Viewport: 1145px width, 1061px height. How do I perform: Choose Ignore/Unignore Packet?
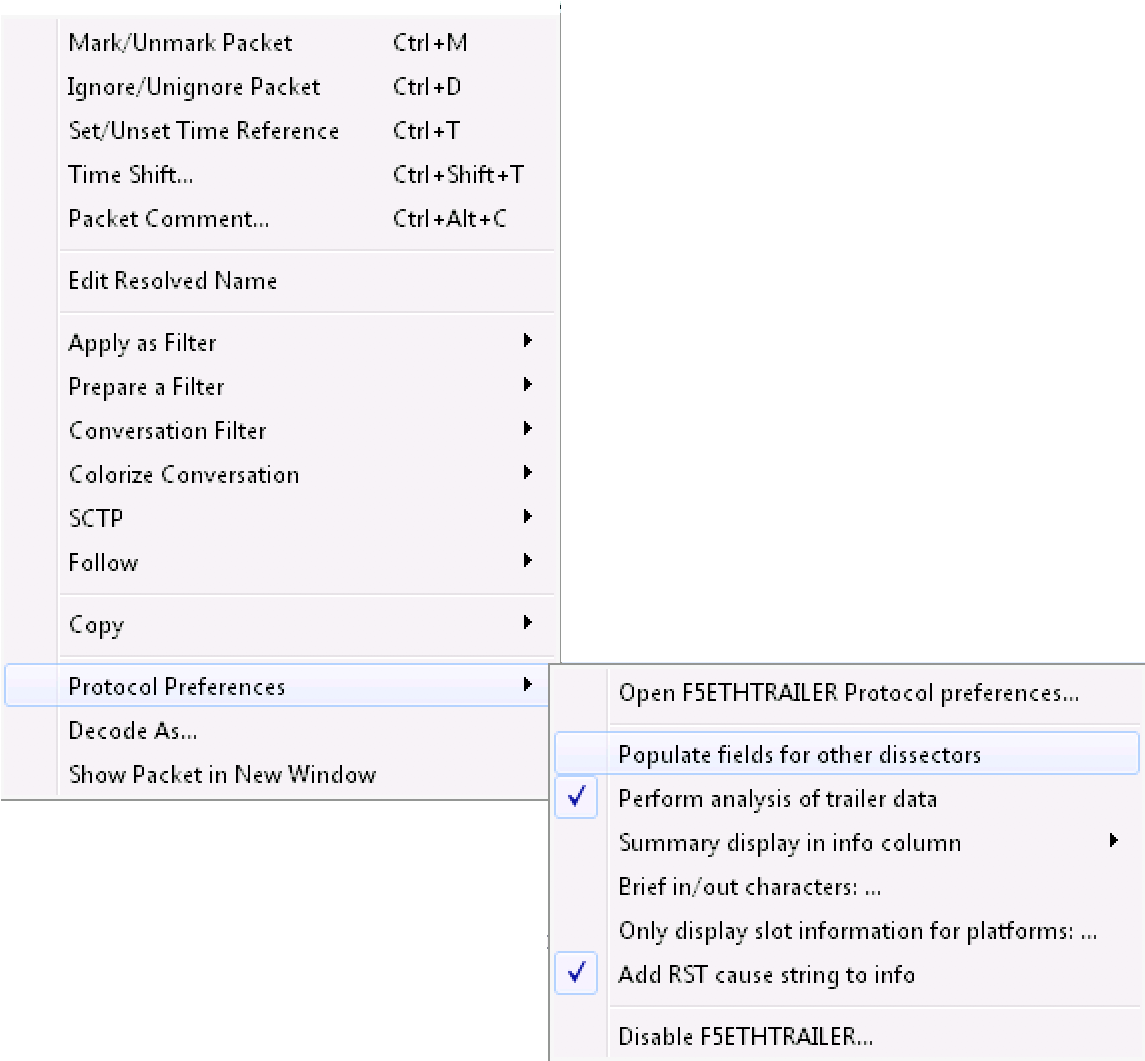click(x=280, y=87)
